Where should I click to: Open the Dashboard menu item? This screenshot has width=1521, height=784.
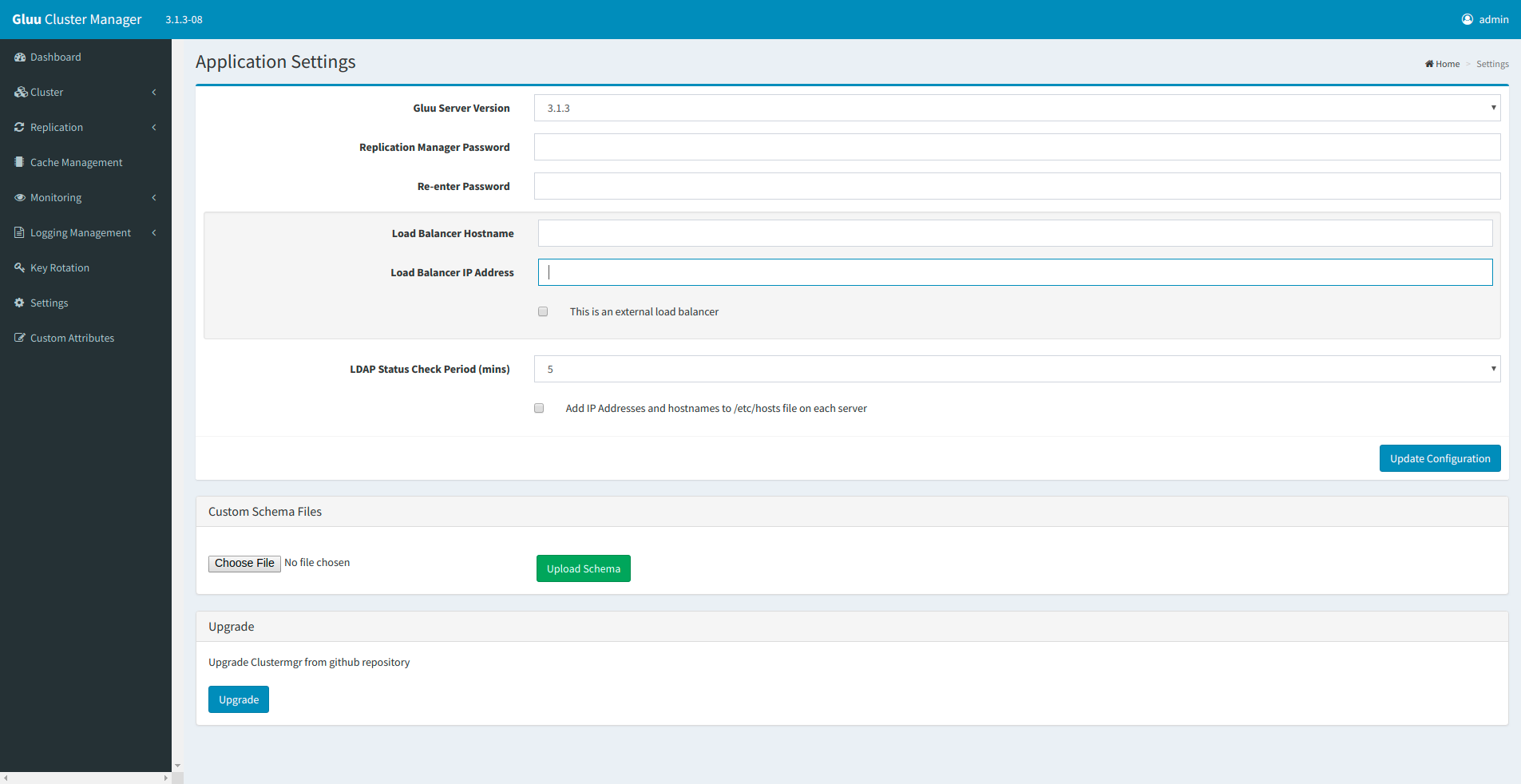[85, 57]
